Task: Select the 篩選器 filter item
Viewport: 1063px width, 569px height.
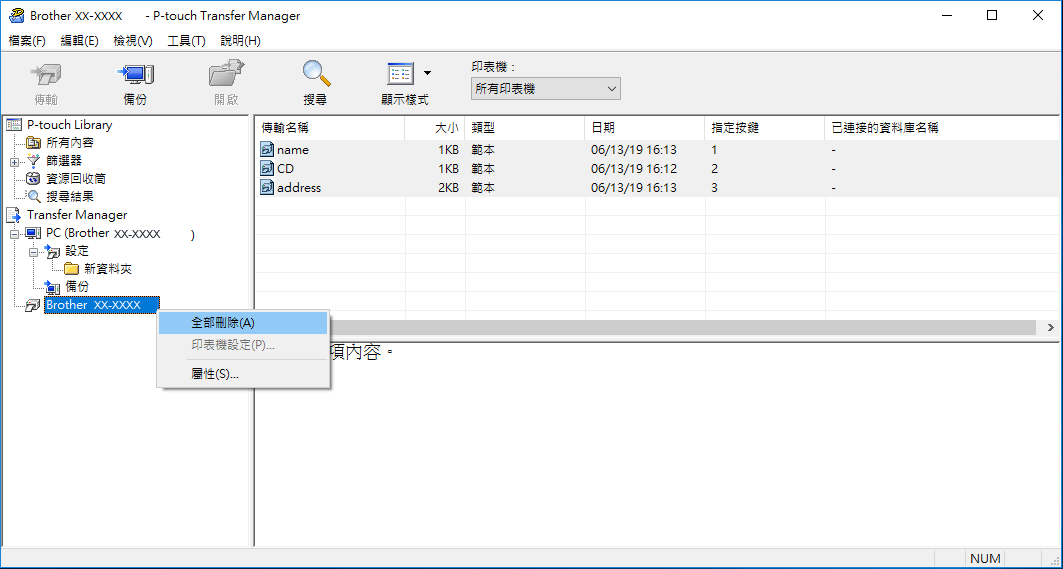Action: click(64, 161)
